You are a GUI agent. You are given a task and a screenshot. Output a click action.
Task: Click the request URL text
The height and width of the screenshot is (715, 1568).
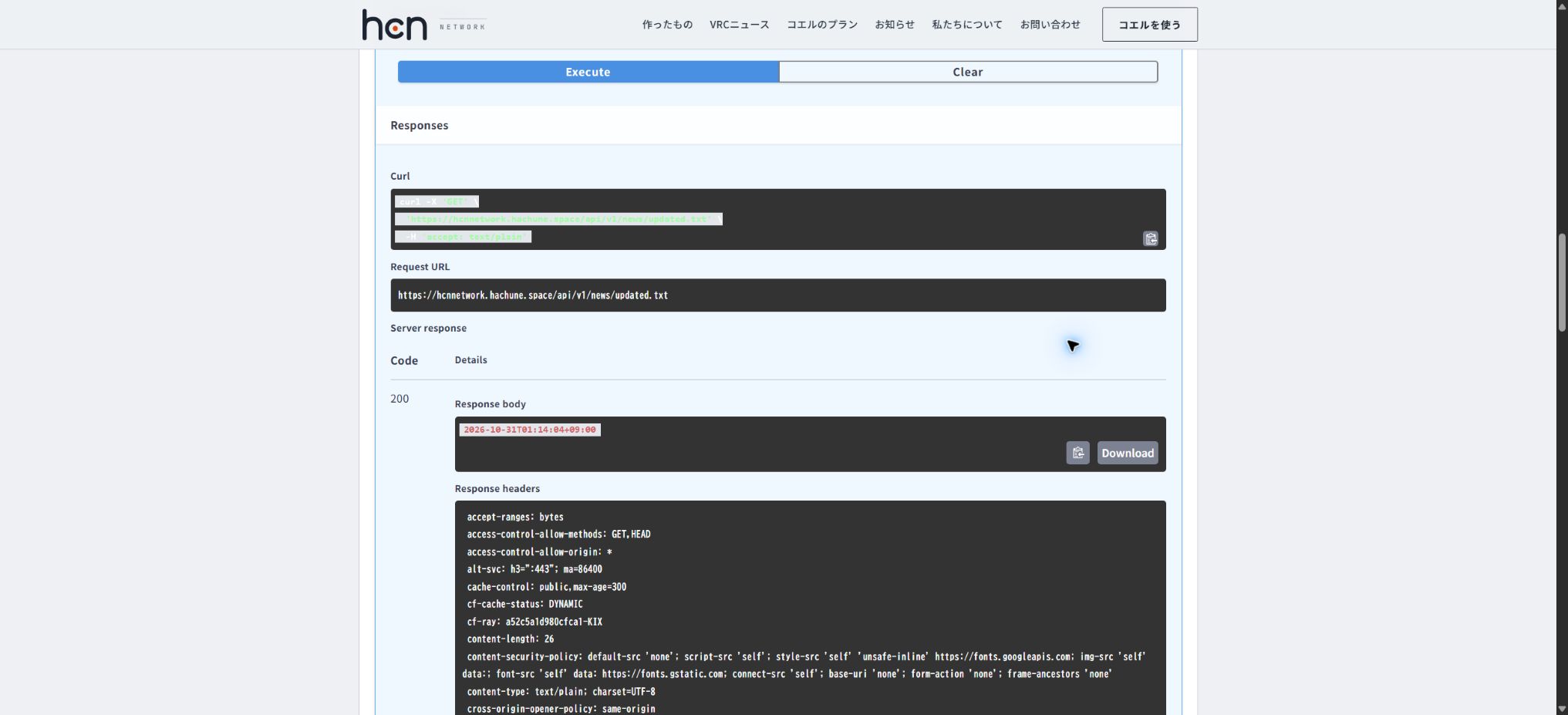(533, 295)
